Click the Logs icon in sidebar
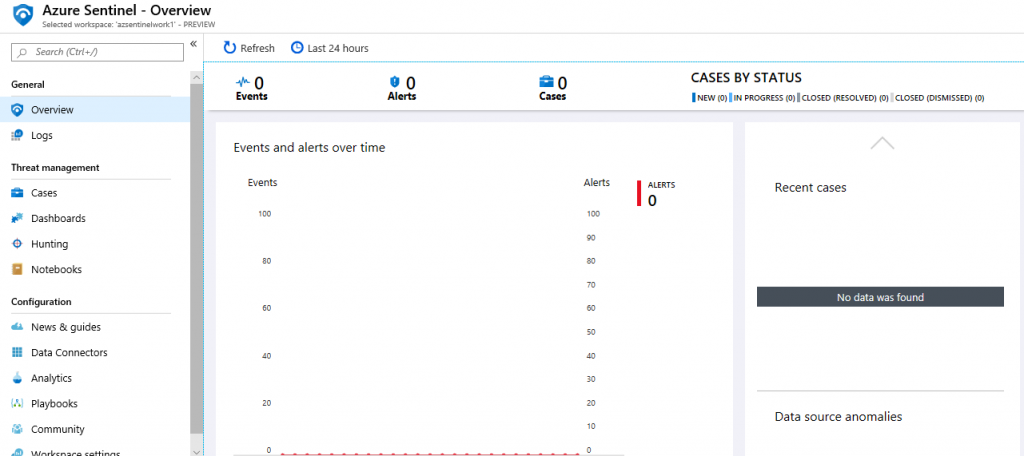 click(x=17, y=135)
